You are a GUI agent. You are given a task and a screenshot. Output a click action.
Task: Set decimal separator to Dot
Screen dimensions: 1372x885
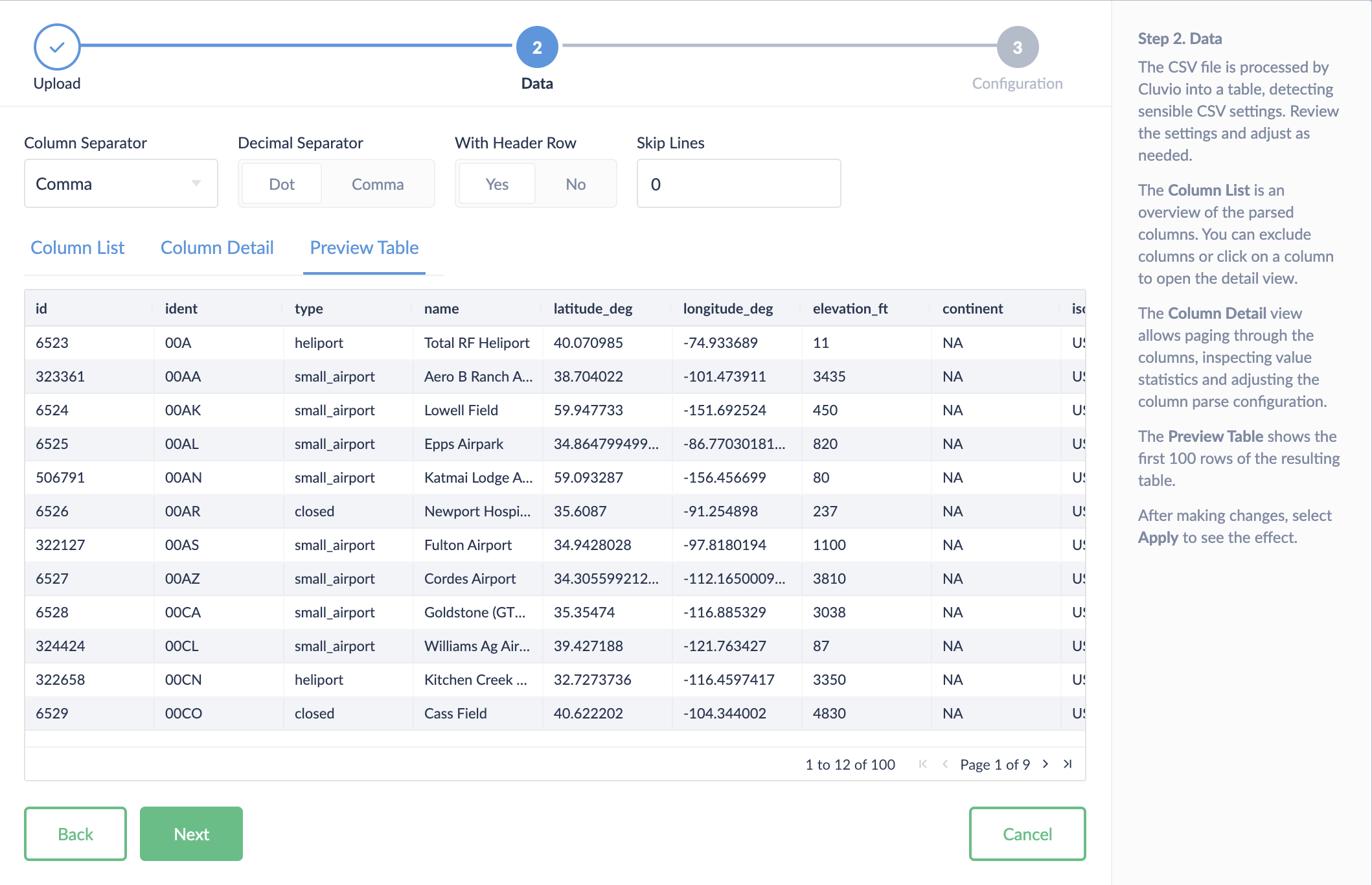click(x=282, y=184)
